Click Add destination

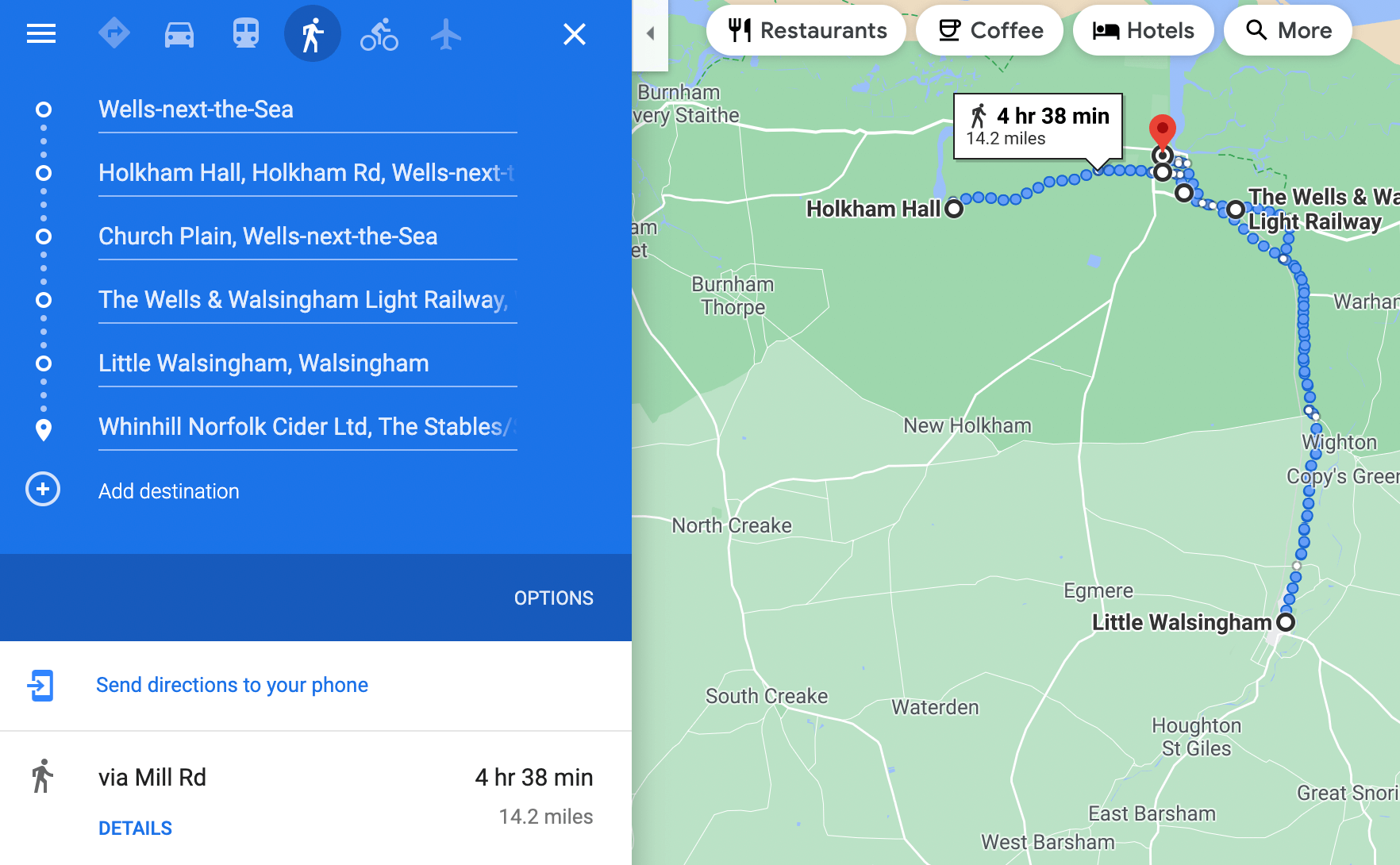point(168,490)
